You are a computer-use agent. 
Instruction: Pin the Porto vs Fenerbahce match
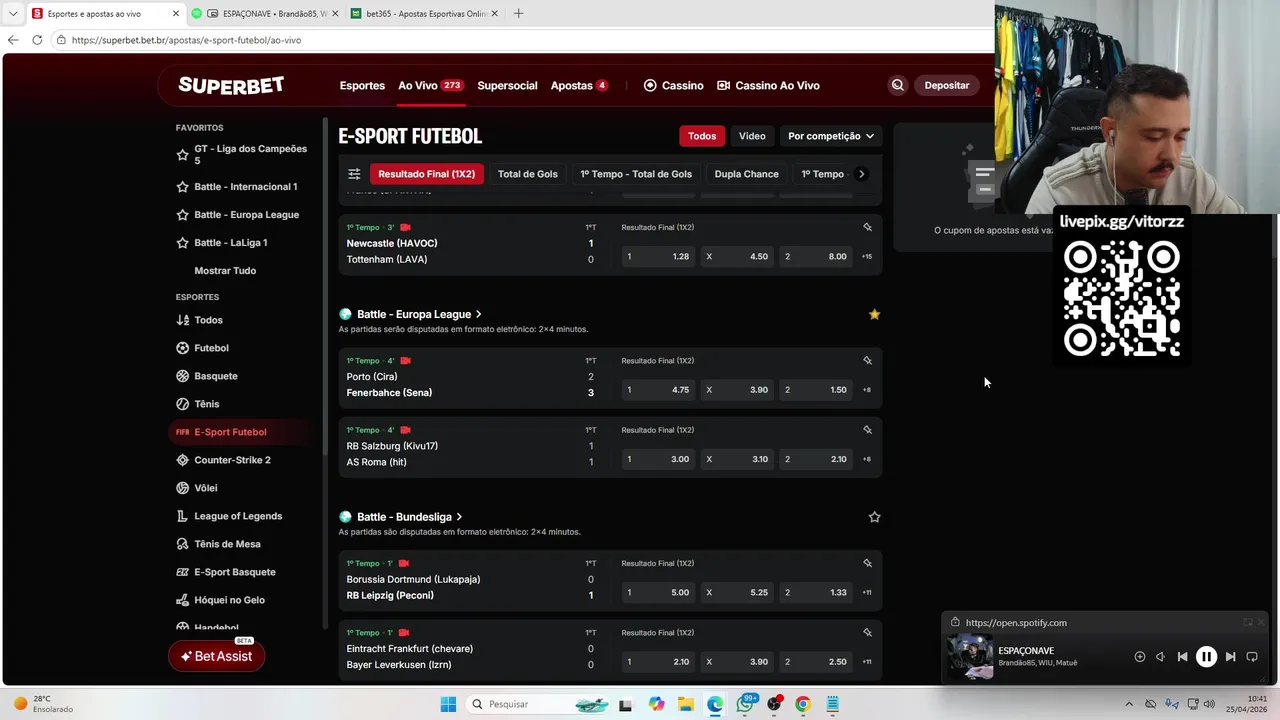(x=867, y=361)
